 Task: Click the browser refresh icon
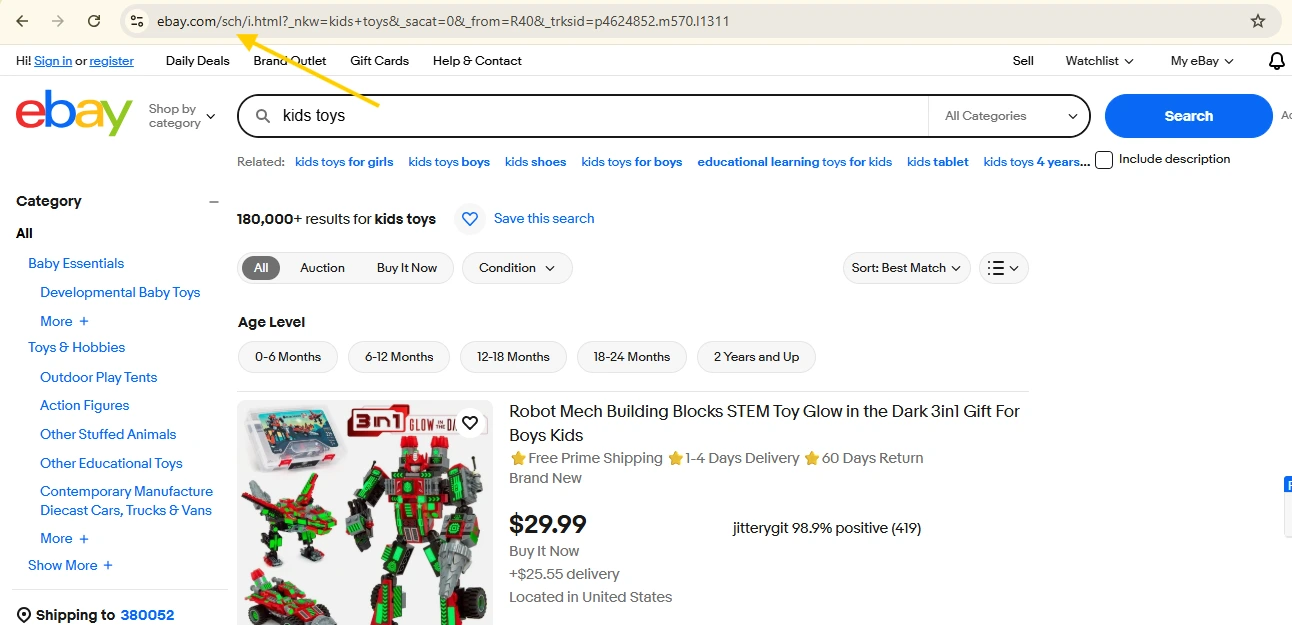pyautogui.click(x=94, y=20)
